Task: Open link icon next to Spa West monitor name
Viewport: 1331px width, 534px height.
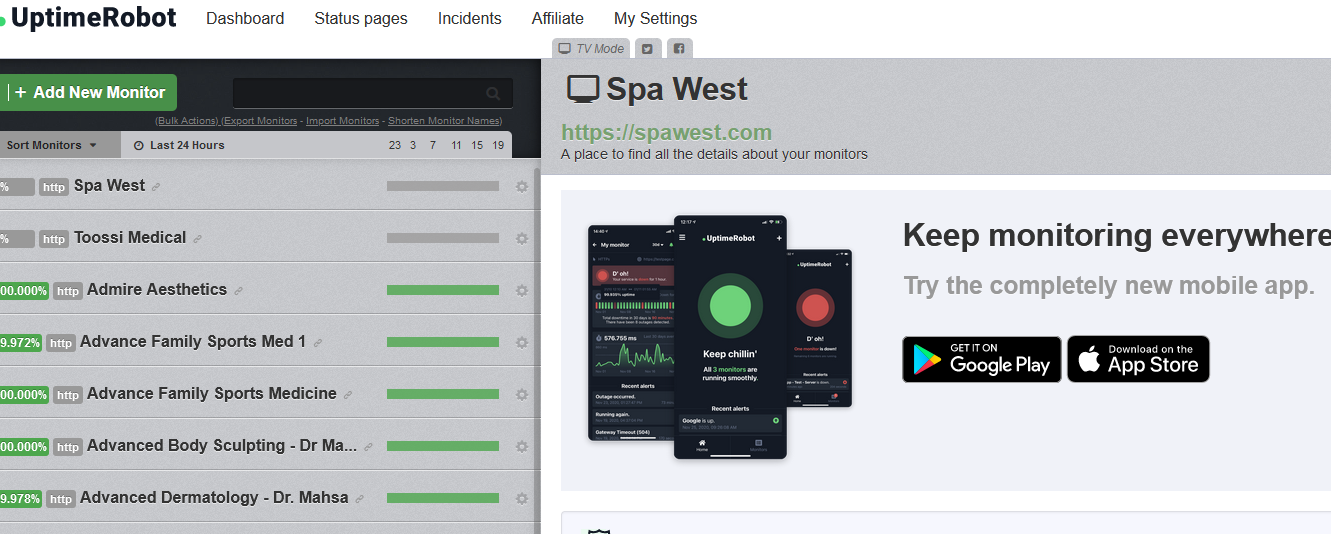Action: coord(156,187)
